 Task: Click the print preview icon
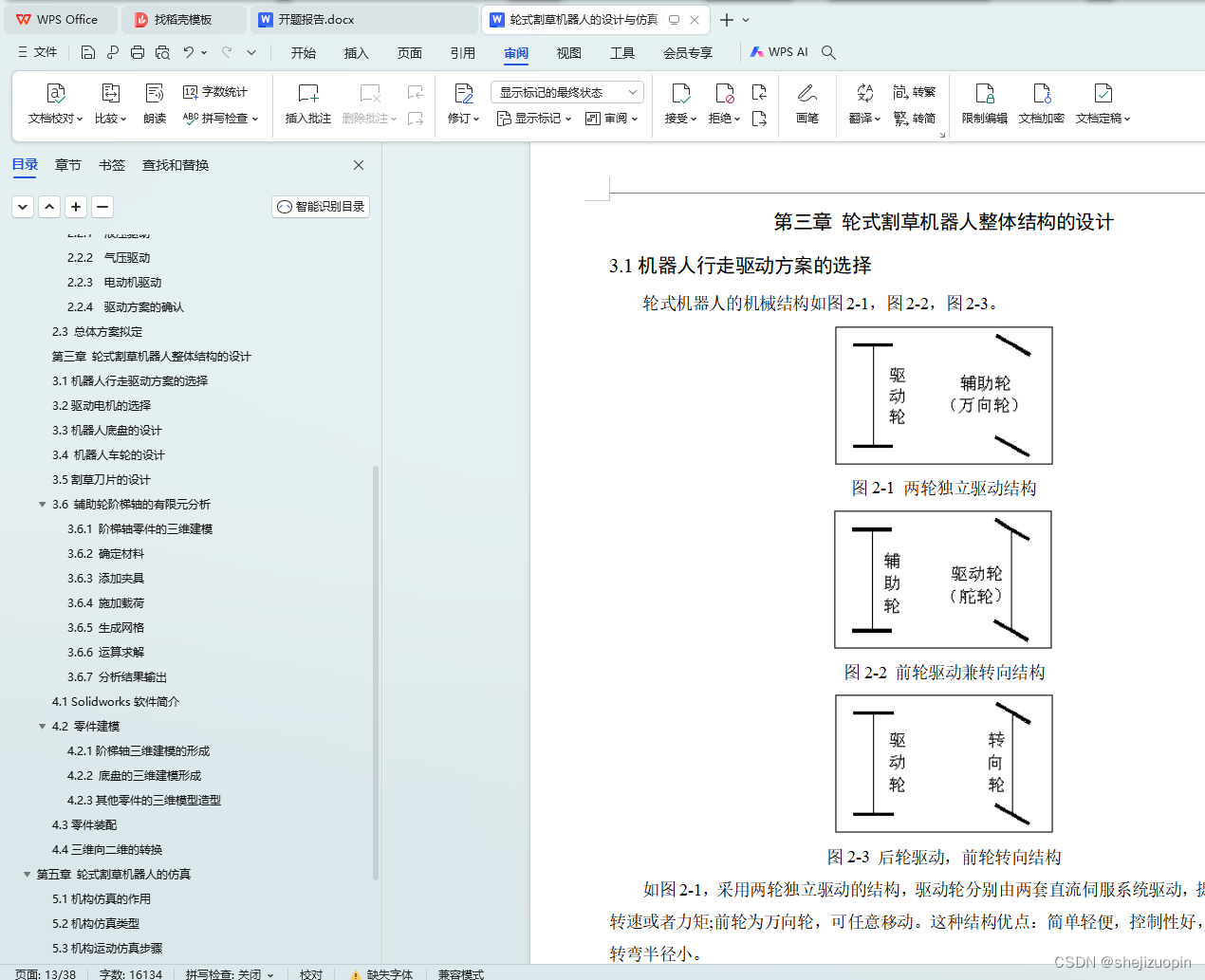click(162, 52)
